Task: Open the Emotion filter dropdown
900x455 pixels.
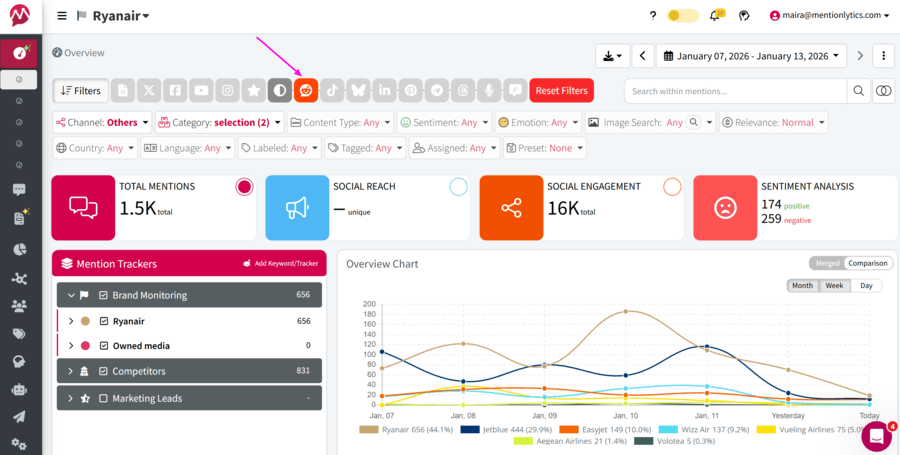Action: pyautogui.click(x=538, y=122)
